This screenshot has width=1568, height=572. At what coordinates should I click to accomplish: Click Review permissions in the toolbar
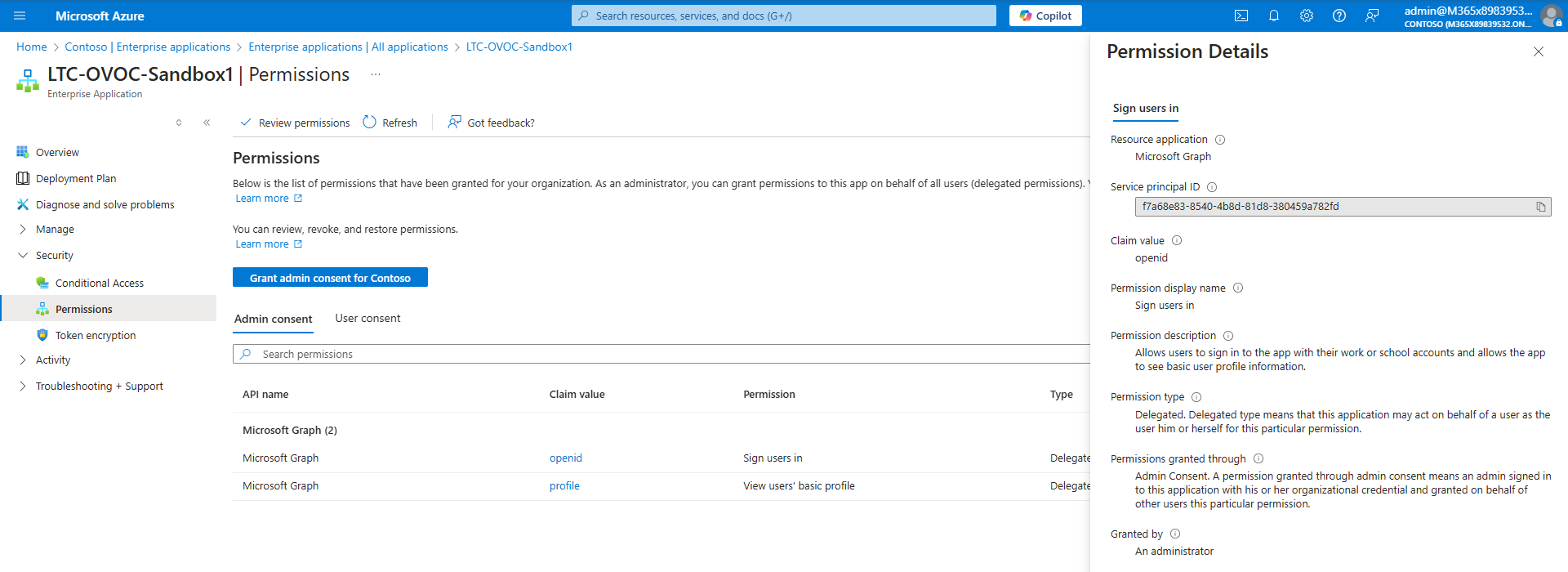click(x=294, y=123)
